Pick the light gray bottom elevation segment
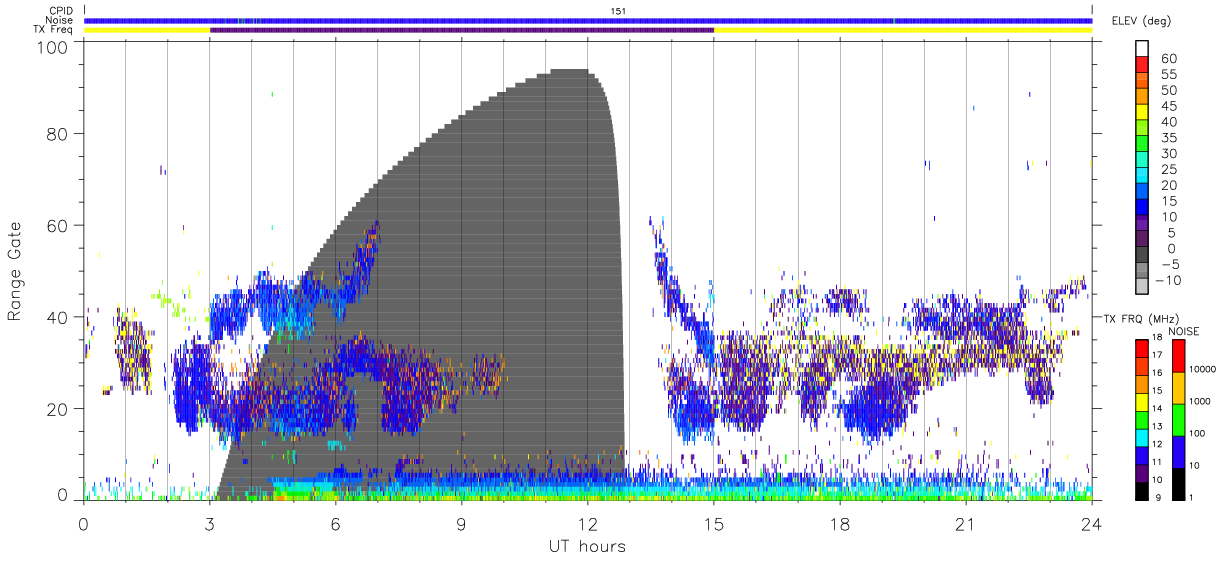 pos(1142,287)
